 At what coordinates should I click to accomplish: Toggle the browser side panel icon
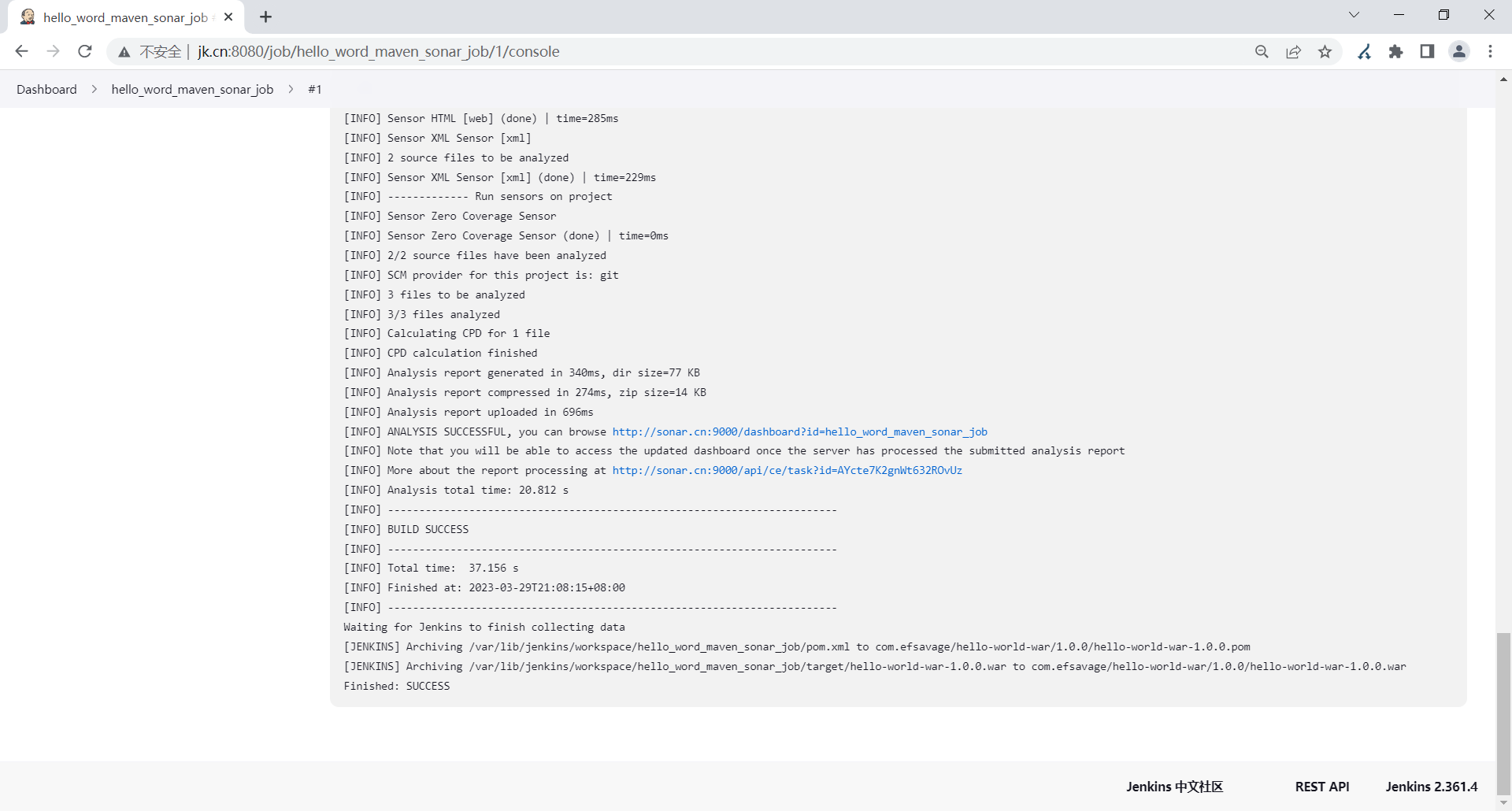[x=1427, y=52]
